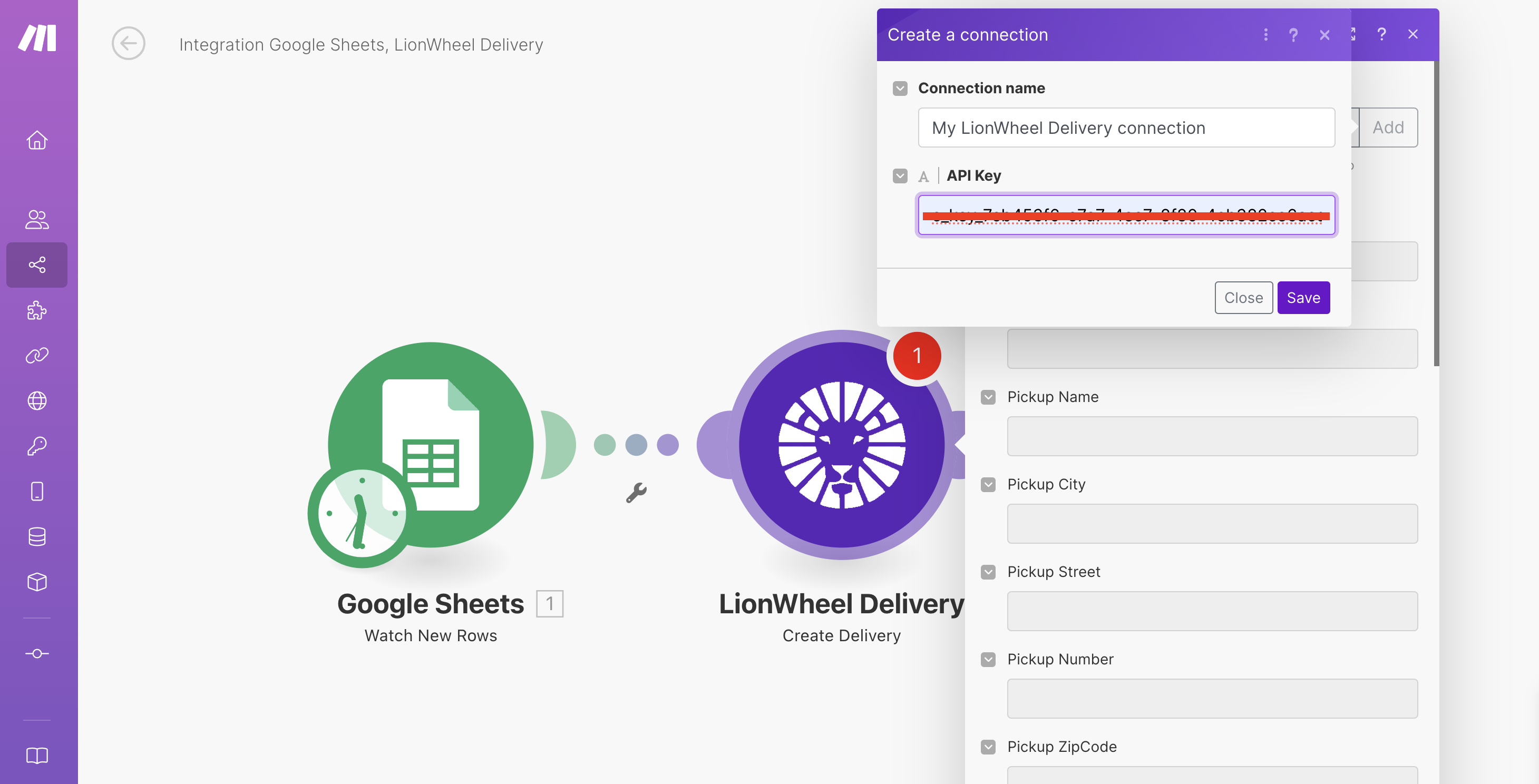
Task: Close the Create a connection dialog
Action: coord(1324,35)
